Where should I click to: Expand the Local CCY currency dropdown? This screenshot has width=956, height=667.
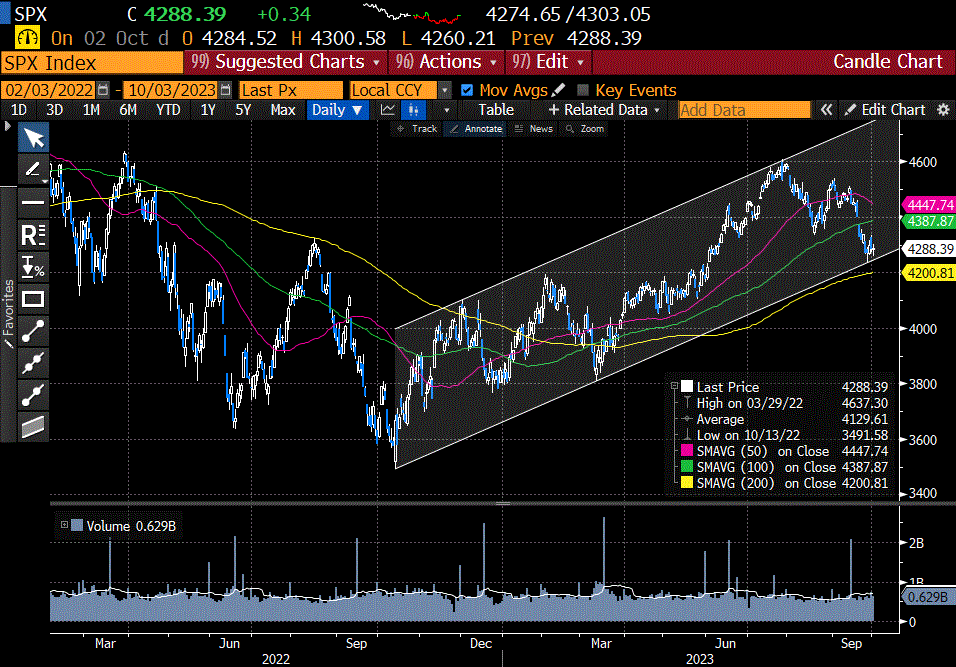point(444,90)
